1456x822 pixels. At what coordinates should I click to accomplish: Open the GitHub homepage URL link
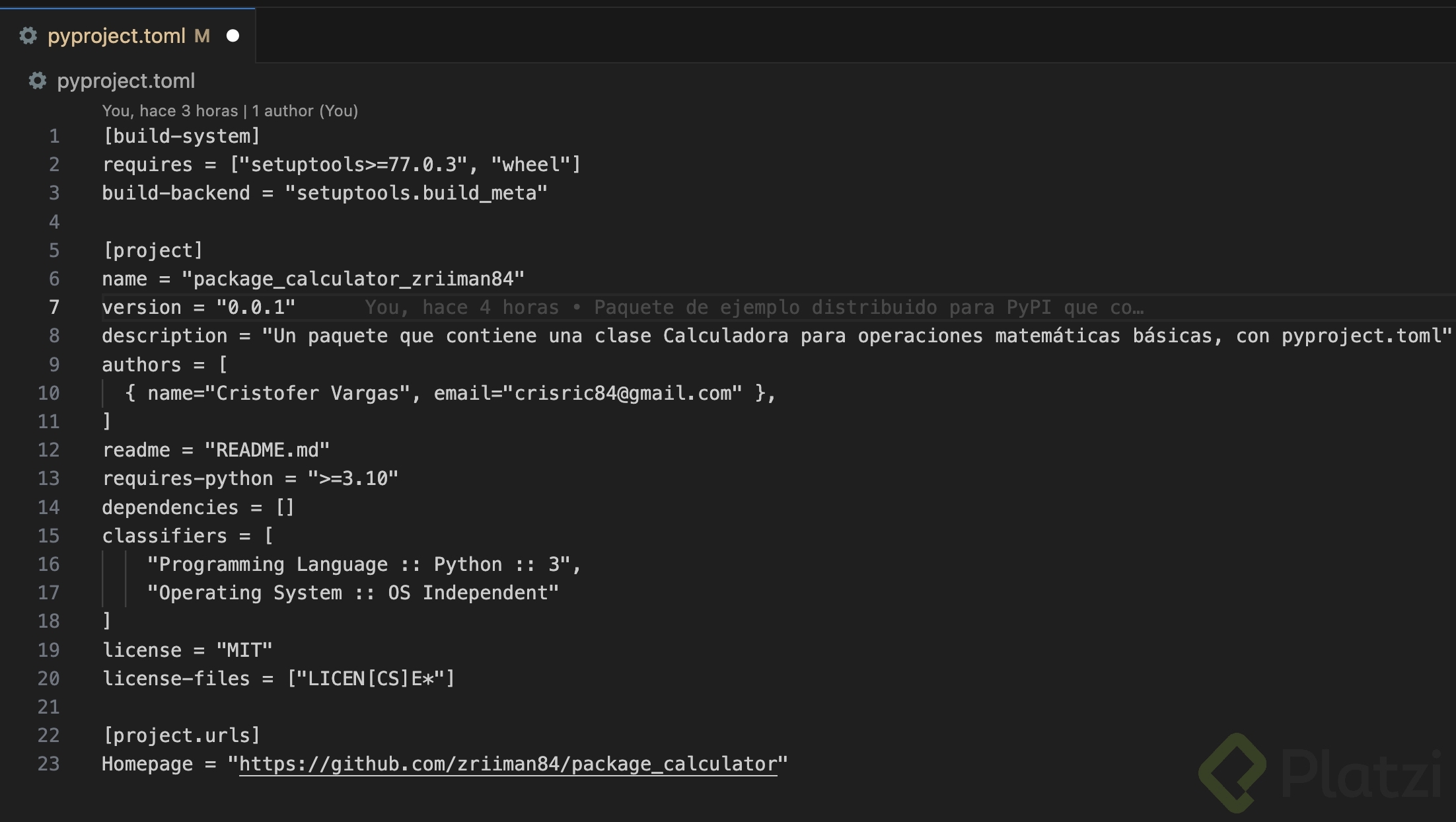(507, 764)
